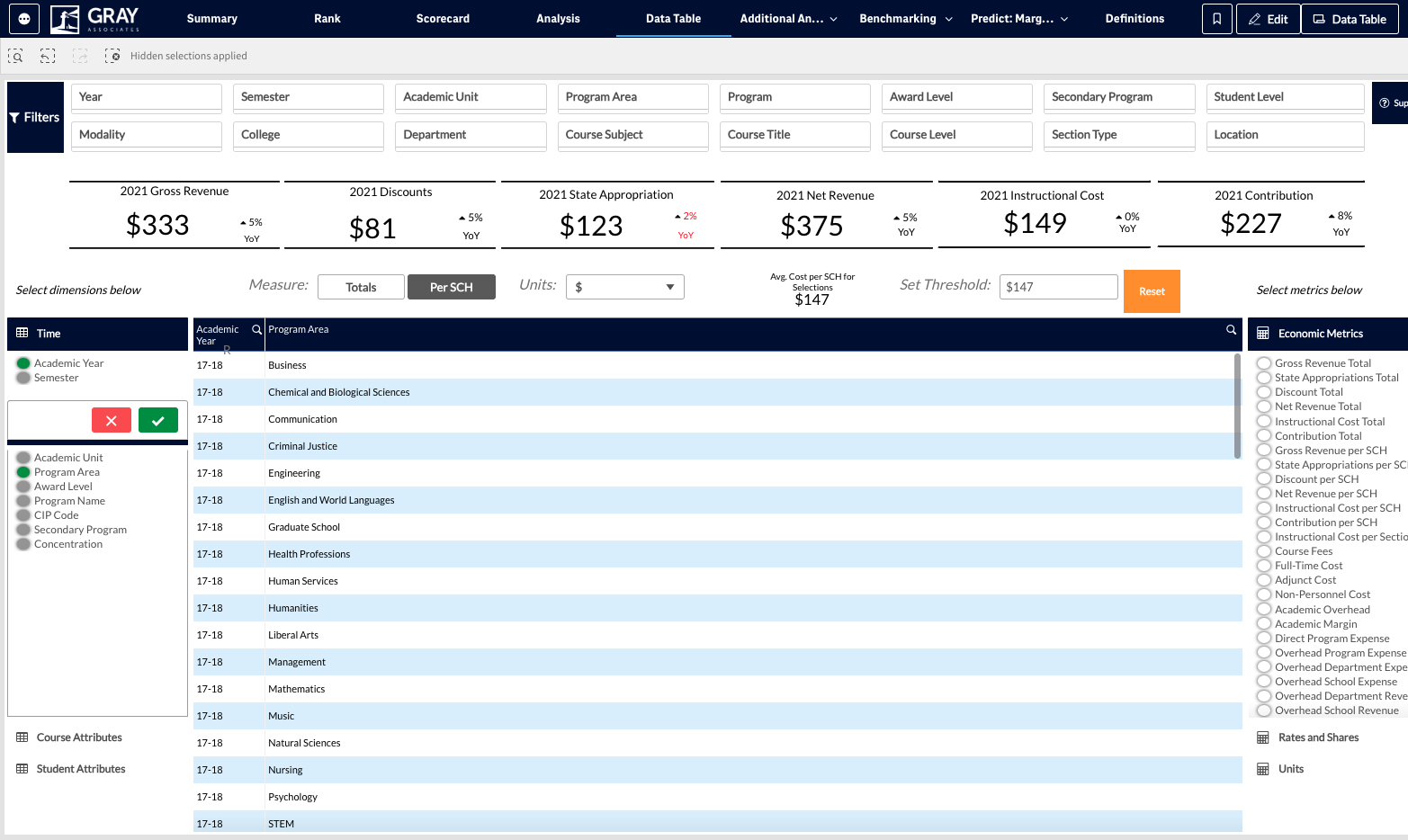The image size is (1408, 840).
Task: Expand the Course Attributes section
Action: point(79,737)
